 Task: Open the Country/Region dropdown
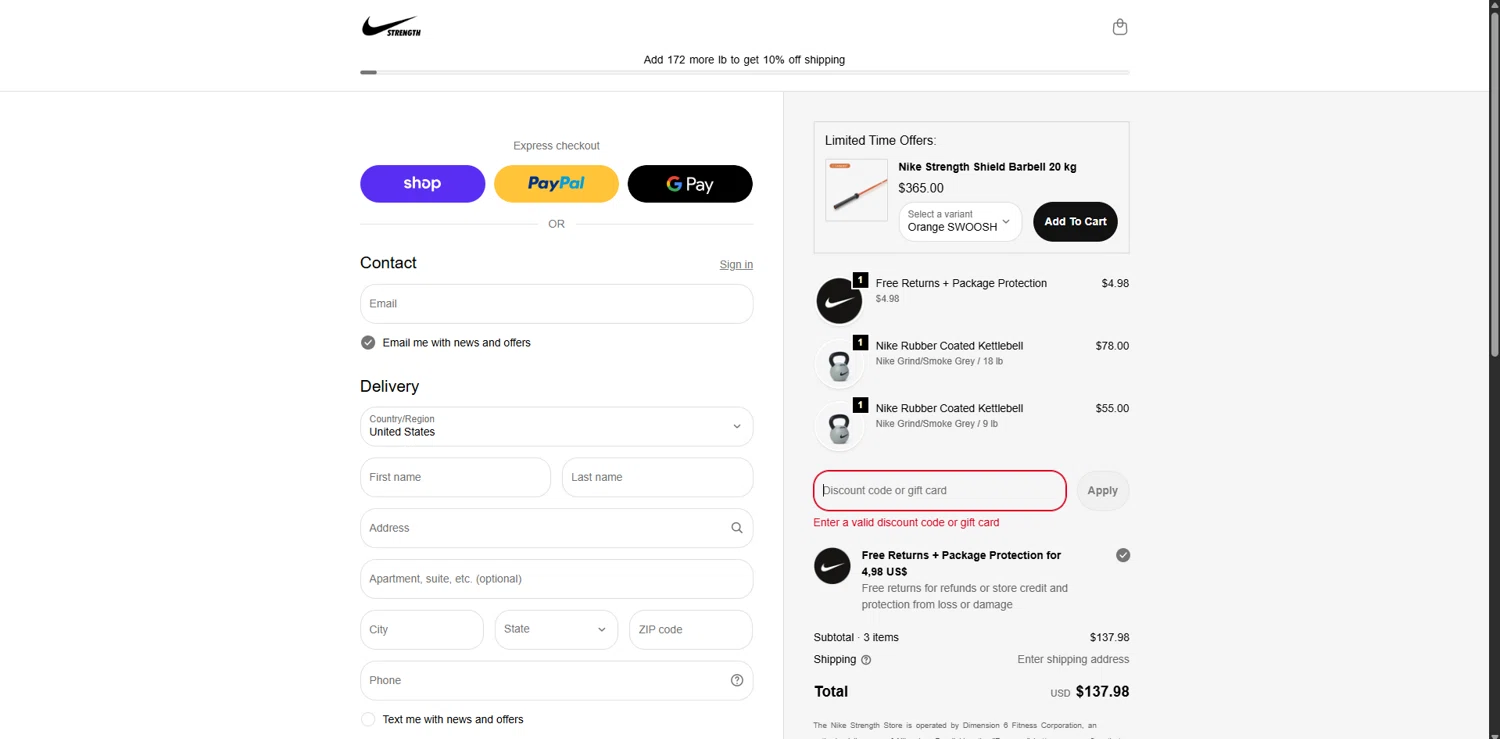click(556, 426)
